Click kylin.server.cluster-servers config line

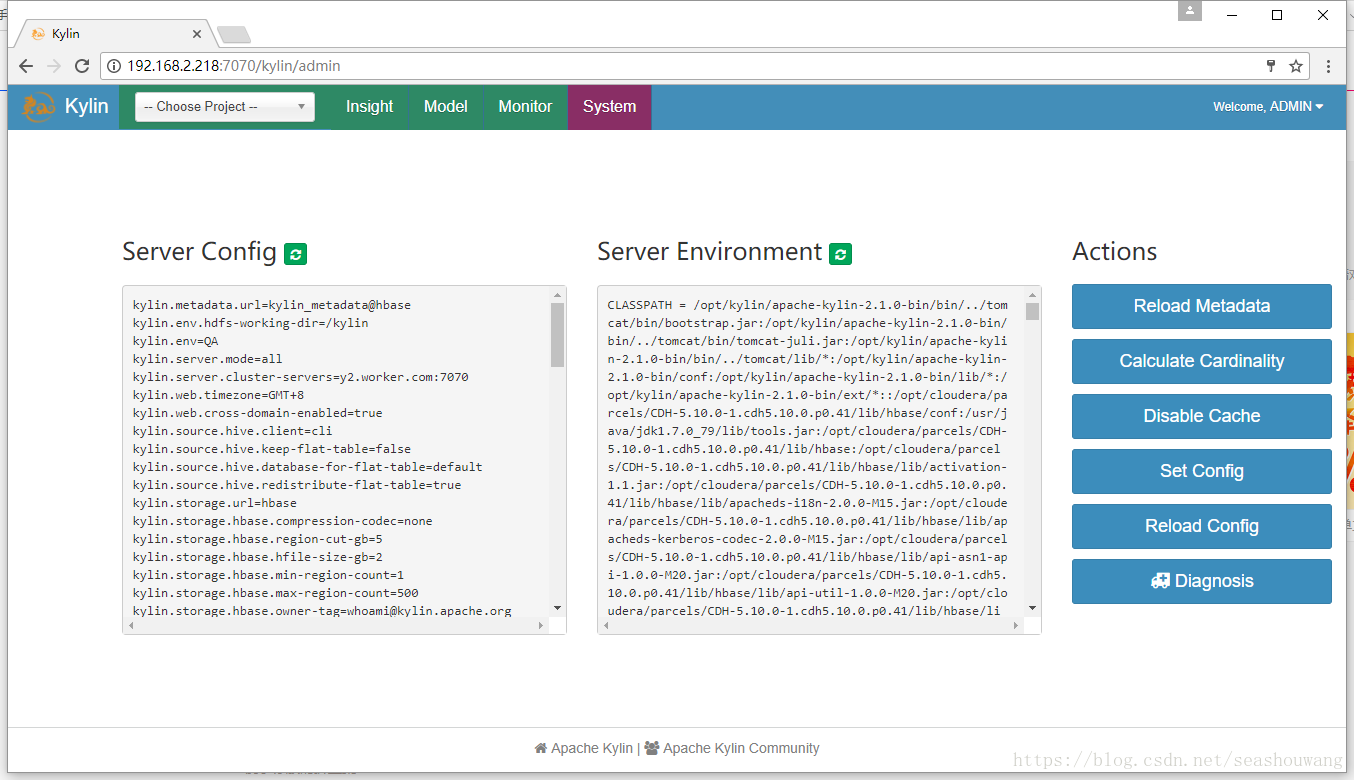click(x=300, y=377)
